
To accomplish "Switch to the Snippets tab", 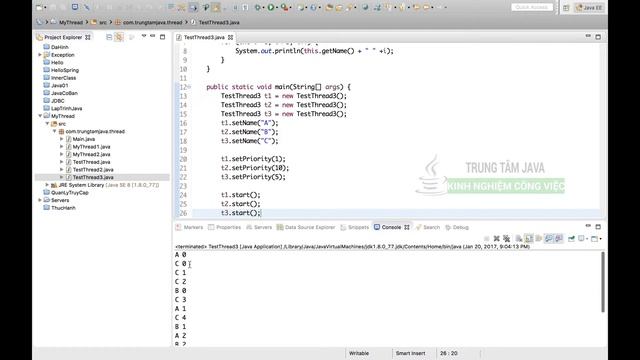I will pyautogui.click(x=354, y=227).
